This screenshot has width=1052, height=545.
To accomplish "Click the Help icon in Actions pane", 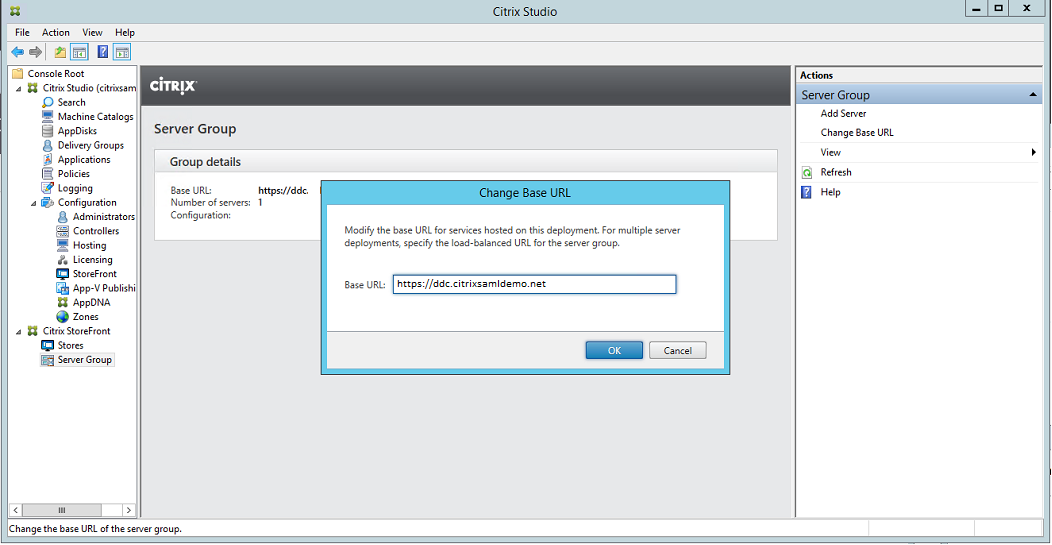I will coord(807,193).
